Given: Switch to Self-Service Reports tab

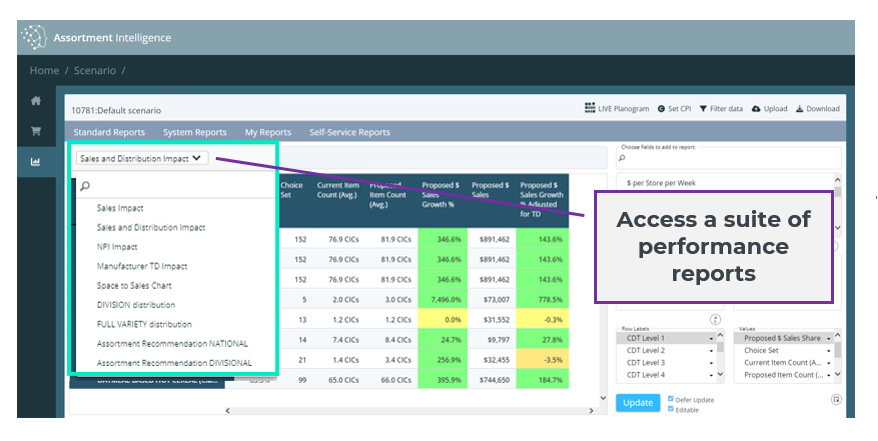Looking at the screenshot, I should pyautogui.click(x=350, y=132).
